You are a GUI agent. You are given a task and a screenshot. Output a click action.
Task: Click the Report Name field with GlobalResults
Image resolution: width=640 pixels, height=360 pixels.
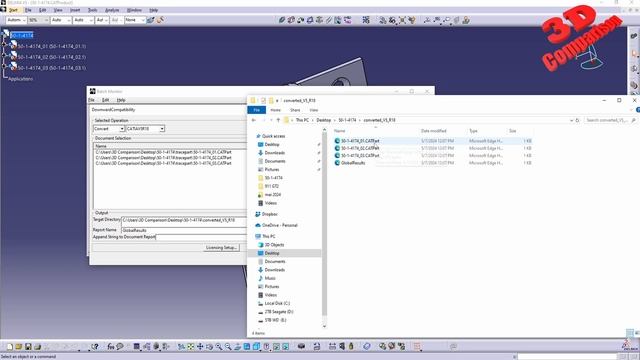pos(184,230)
